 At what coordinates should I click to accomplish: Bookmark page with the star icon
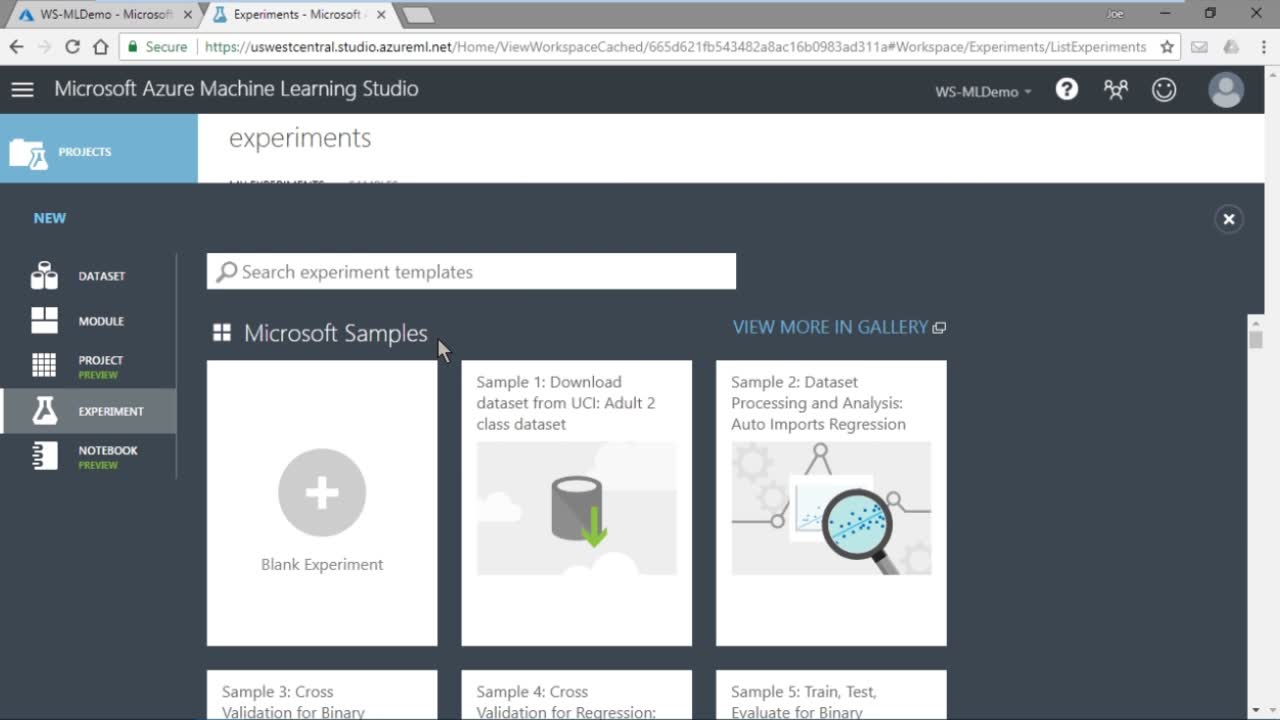1166,47
